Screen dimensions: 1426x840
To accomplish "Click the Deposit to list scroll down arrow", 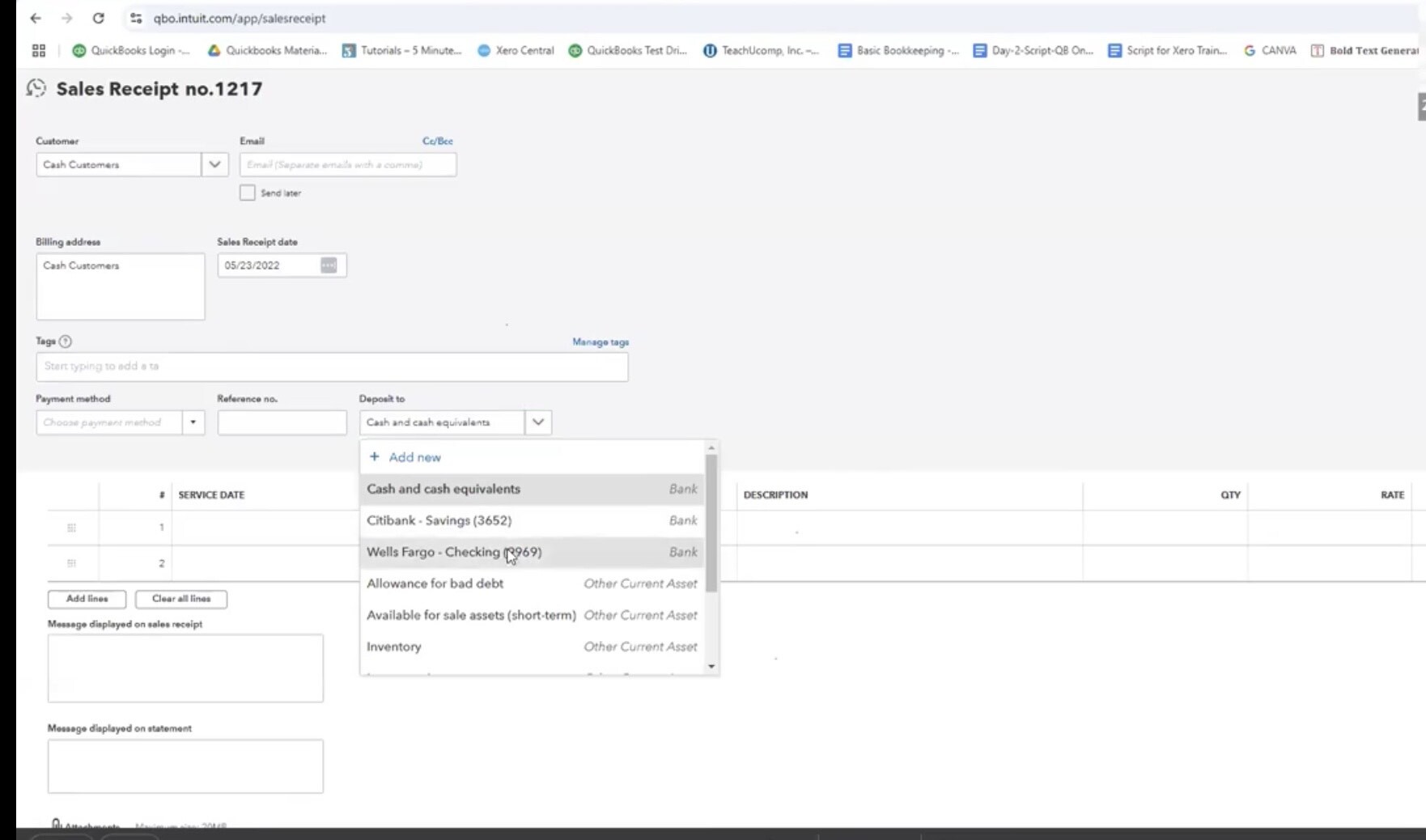I will click(711, 667).
